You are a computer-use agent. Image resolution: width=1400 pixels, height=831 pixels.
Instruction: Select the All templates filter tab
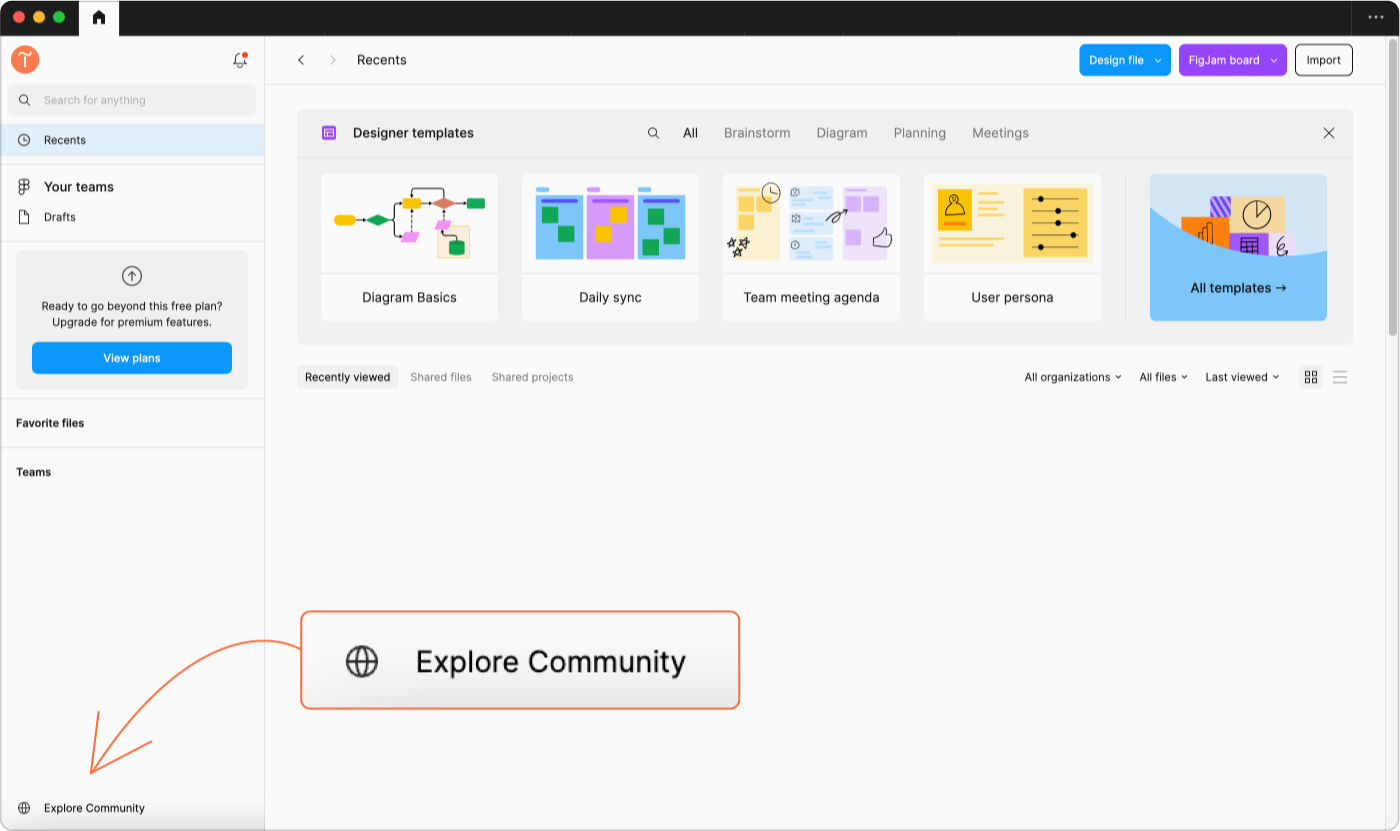690,133
